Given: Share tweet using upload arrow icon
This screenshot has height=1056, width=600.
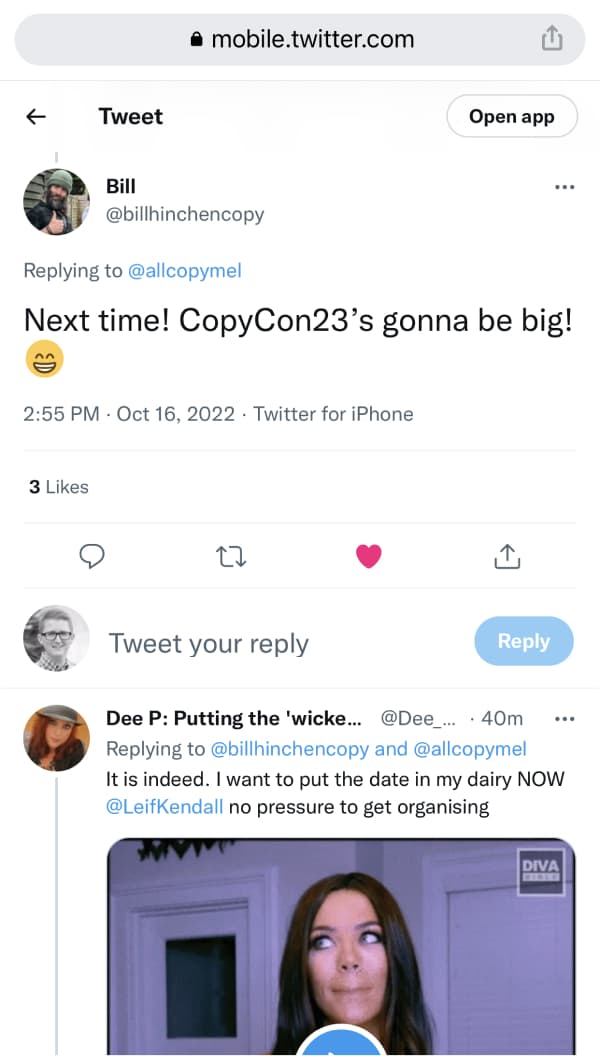Looking at the screenshot, I should pos(507,556).
